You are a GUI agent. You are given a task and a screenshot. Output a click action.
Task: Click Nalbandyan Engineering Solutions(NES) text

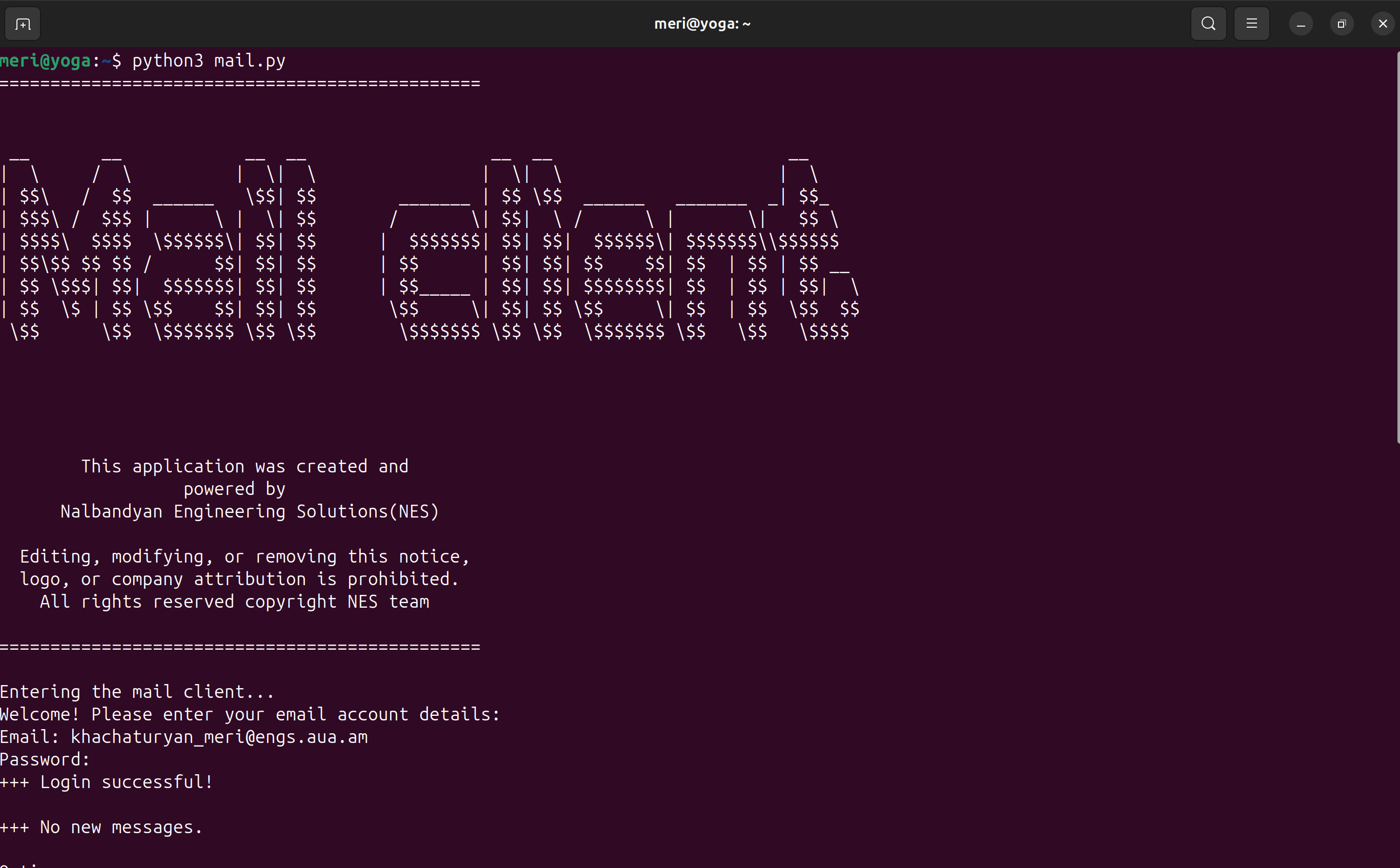click(x=250, y=511)
